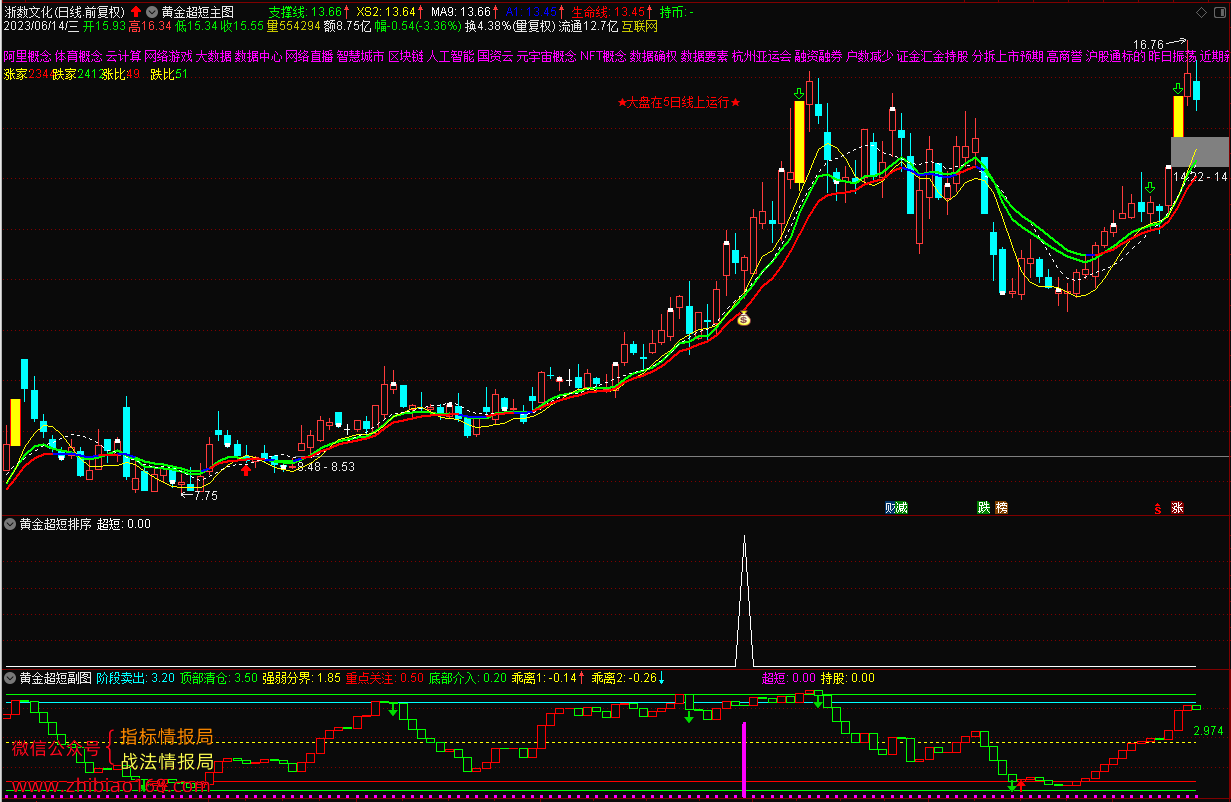
Task: Click the 顶部清仓: 3.50 value
Action: (x=219, y=678)
